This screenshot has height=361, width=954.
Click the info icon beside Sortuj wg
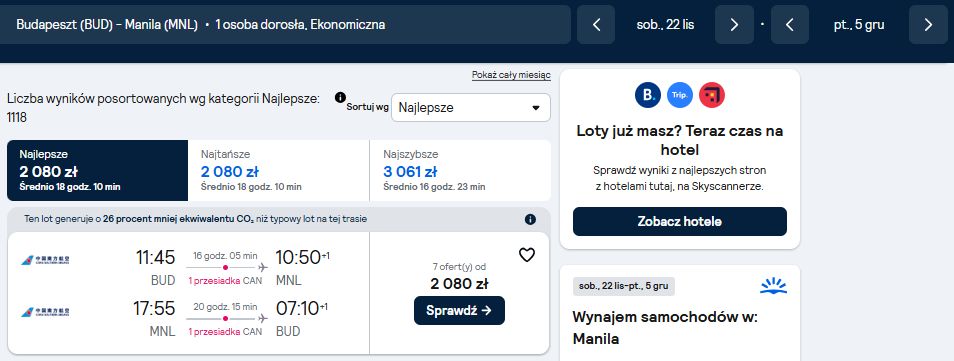click(340, 97)
